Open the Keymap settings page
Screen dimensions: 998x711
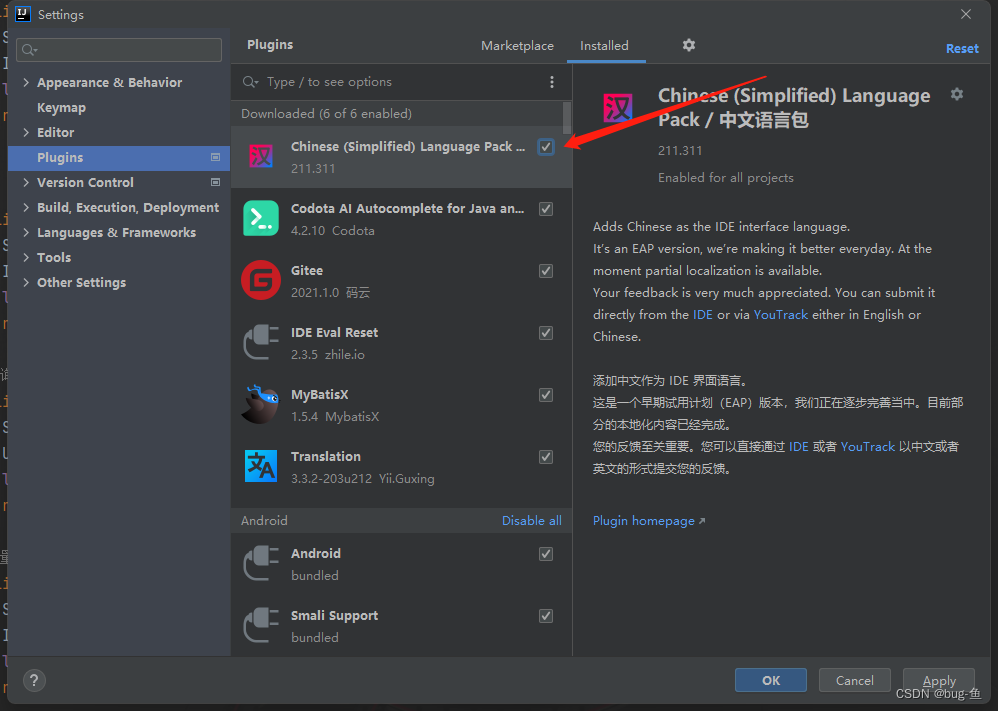pos(61,108)
